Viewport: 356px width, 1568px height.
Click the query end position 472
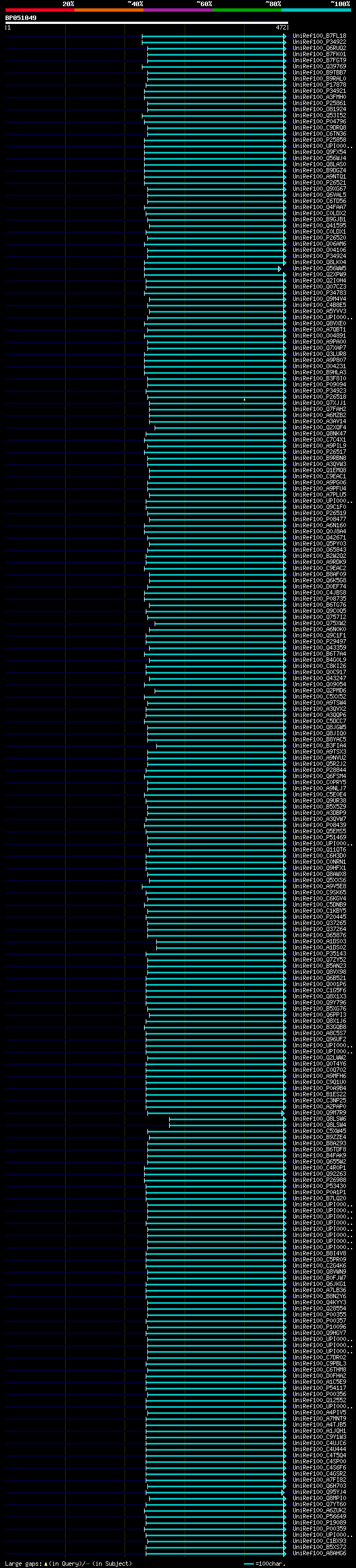click(280, 27)
